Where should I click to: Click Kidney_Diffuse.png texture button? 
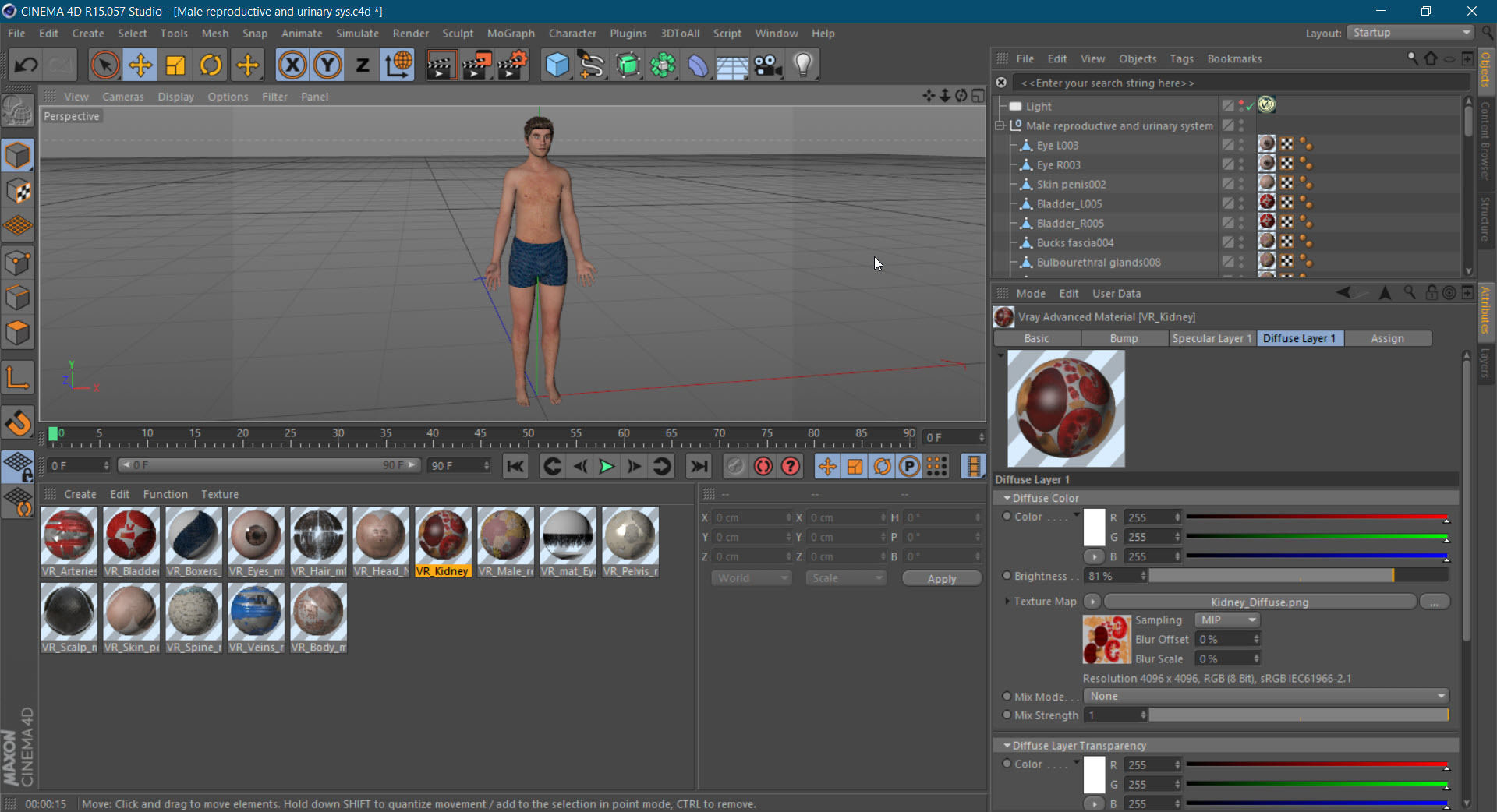pos(1259,602)
